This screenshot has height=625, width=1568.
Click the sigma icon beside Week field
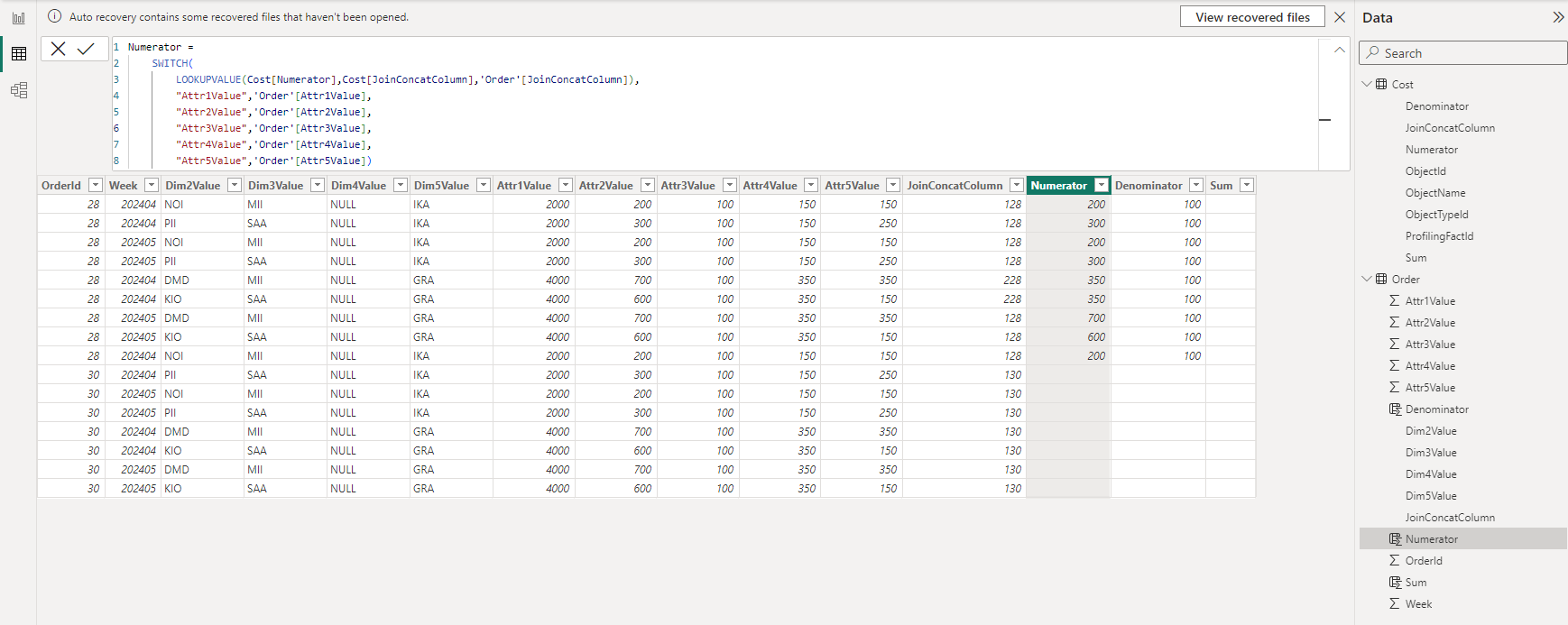click(1395, 604)
